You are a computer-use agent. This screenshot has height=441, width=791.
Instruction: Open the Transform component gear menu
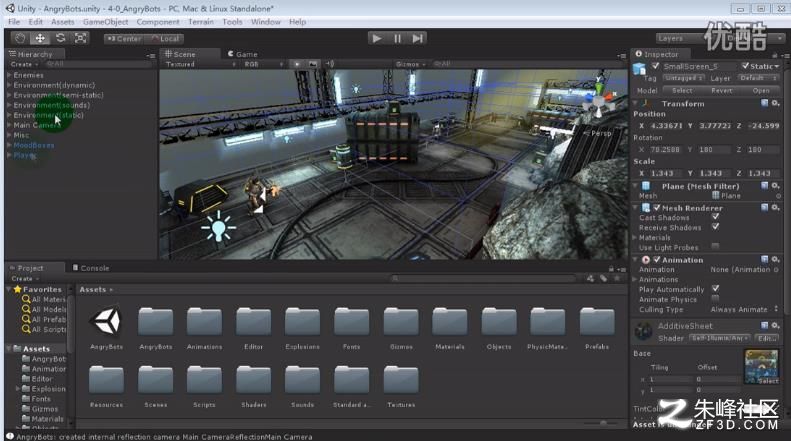coord(775,103)
